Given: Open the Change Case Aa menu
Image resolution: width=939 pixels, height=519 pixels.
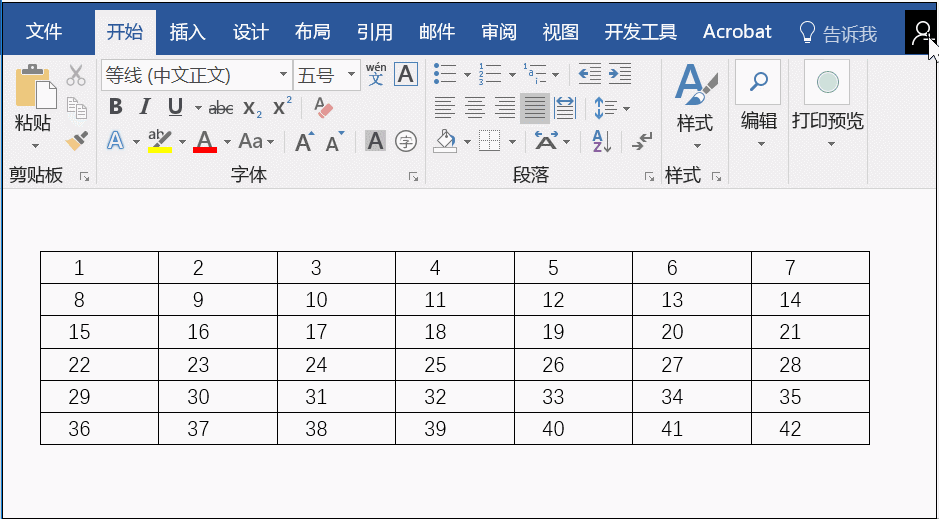Looking at the screenshot, I should click(x=256, y=142).
